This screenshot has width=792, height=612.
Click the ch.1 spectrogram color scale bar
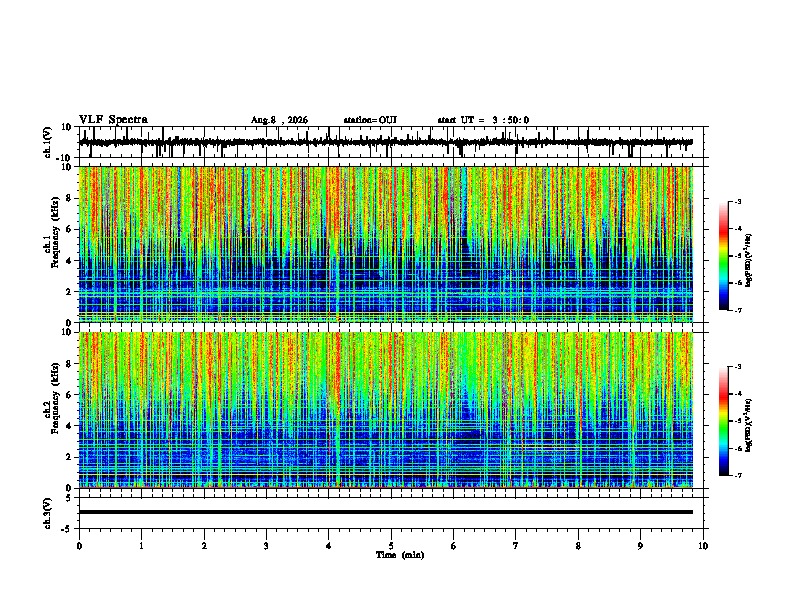[x=724, y=256]
